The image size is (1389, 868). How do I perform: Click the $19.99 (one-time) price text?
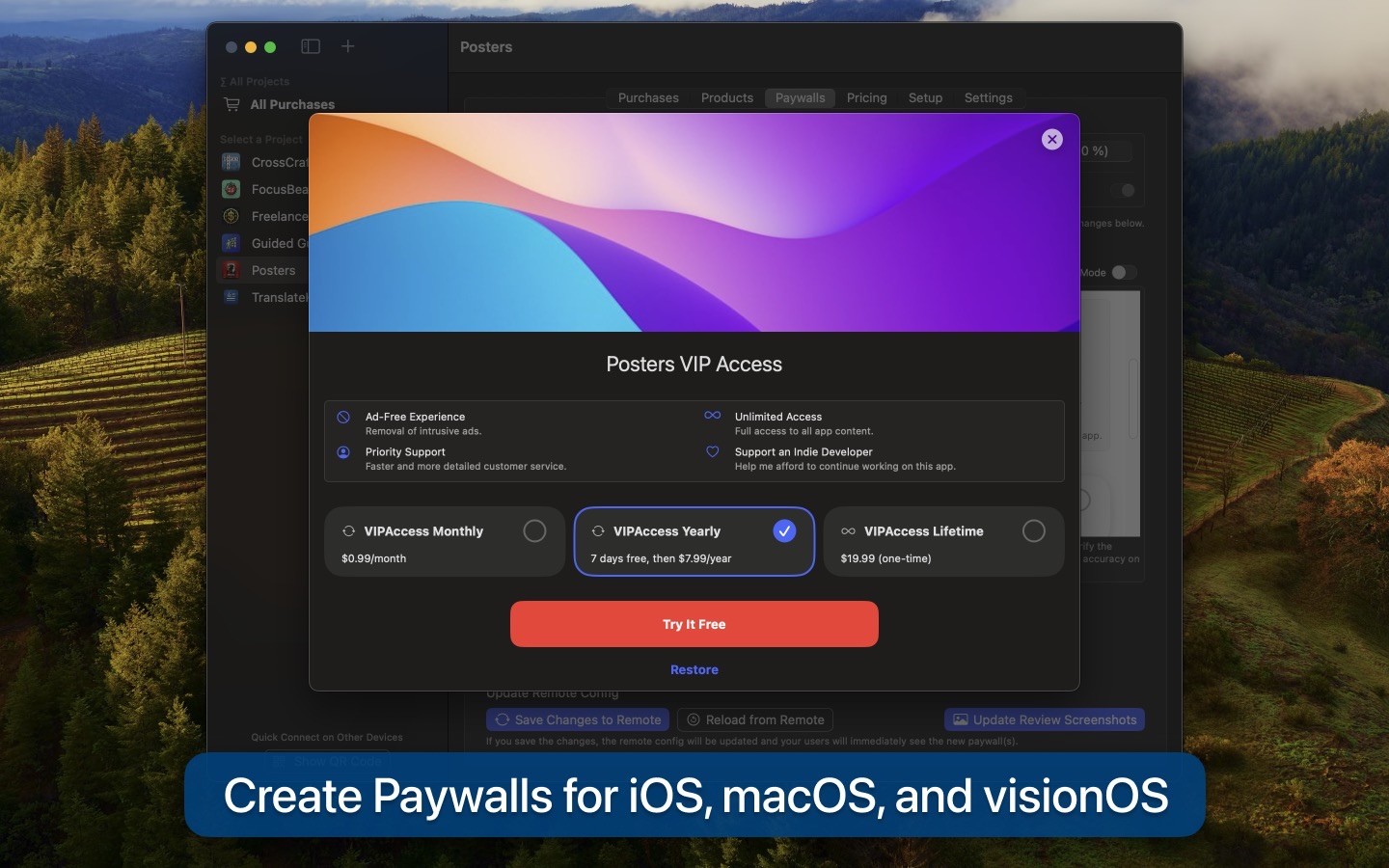point(885,558)
